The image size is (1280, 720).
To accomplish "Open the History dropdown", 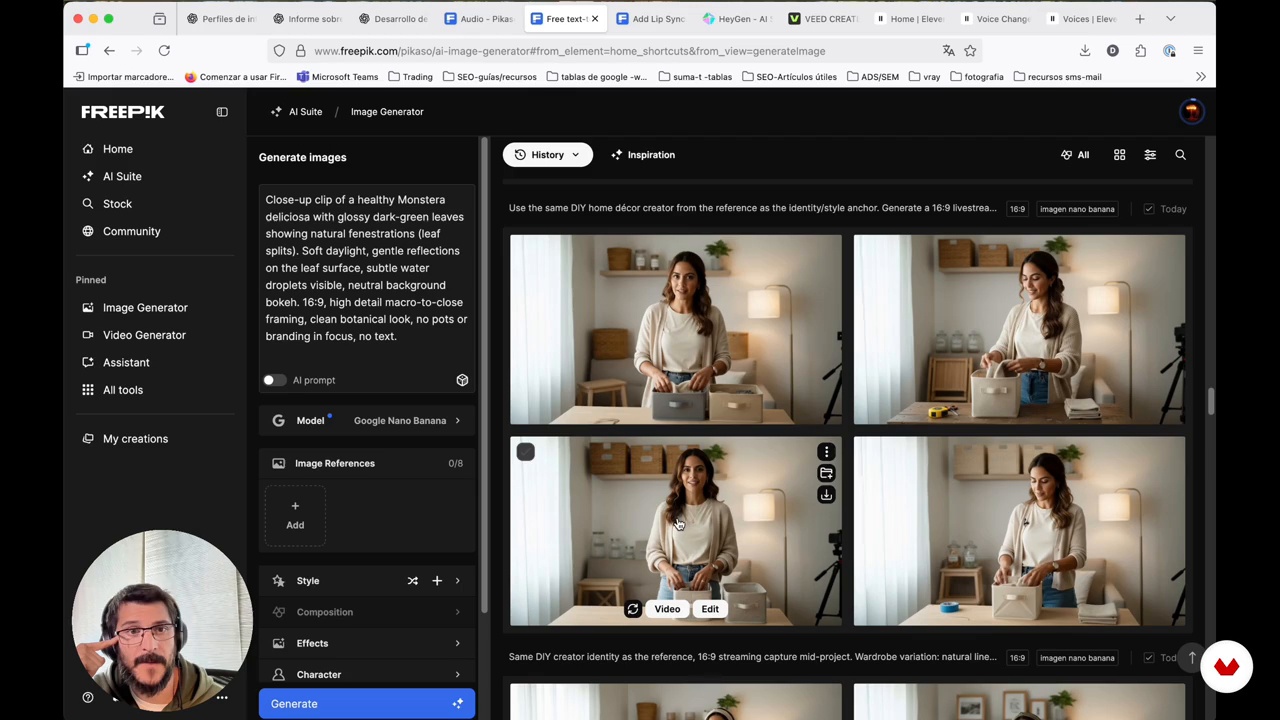I will coord(547,155).
